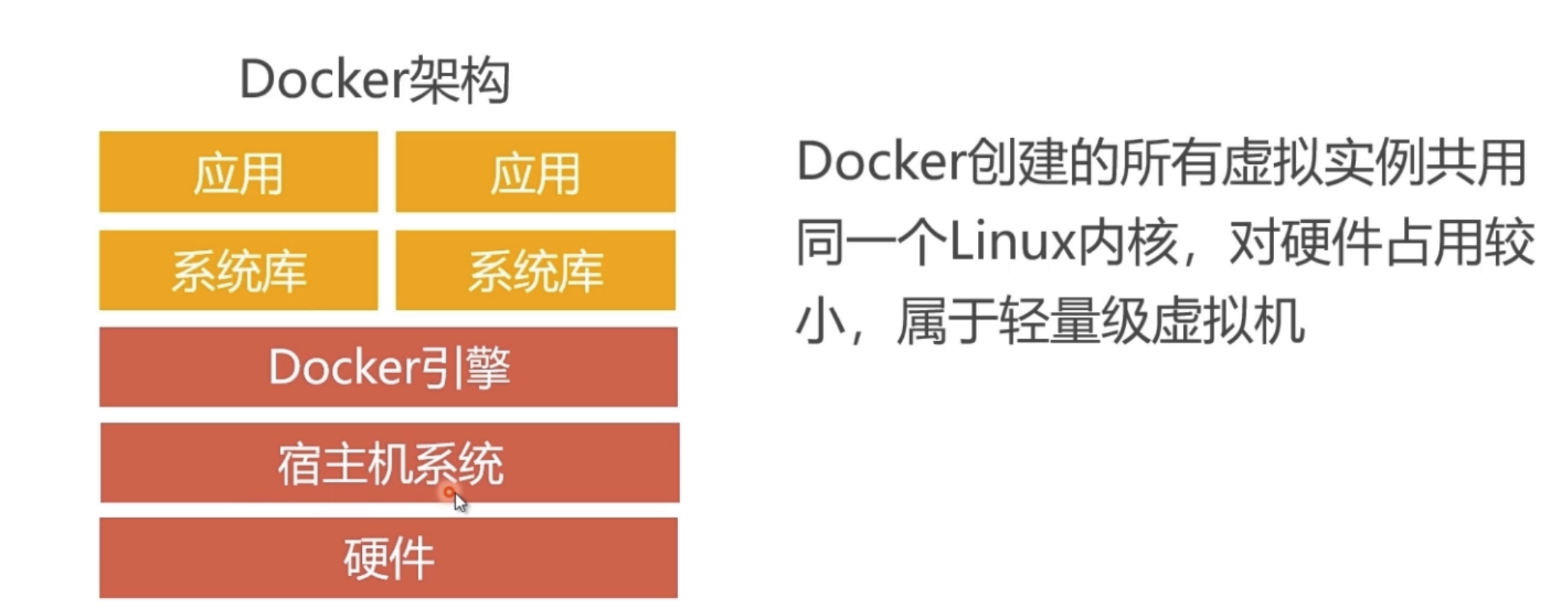Click the left orange 应用 box
The height and width of the screenshot is (615, 1568).
click(238, 172)
